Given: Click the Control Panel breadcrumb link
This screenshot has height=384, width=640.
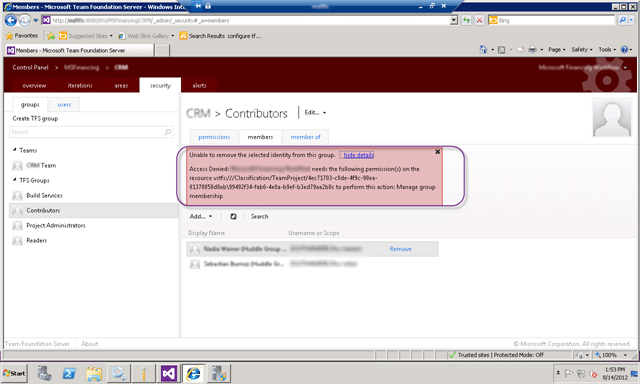Looking at the screenshot, I should 30,67.
